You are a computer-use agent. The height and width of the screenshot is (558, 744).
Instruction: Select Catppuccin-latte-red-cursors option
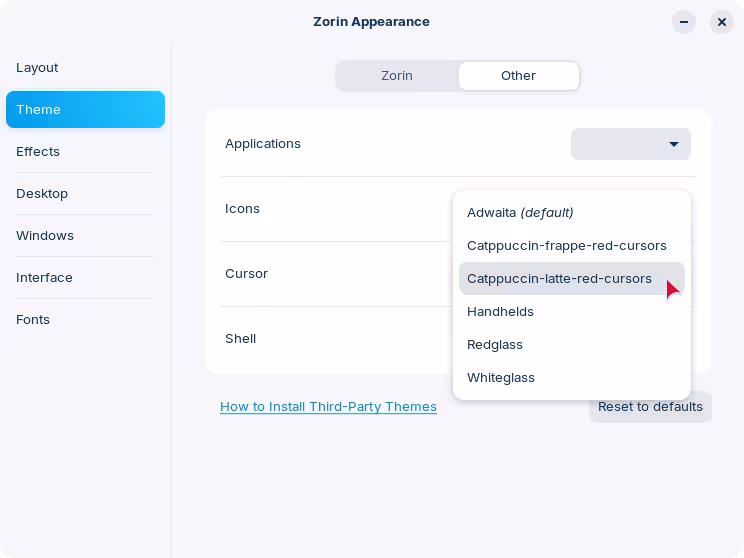(559, 279)
